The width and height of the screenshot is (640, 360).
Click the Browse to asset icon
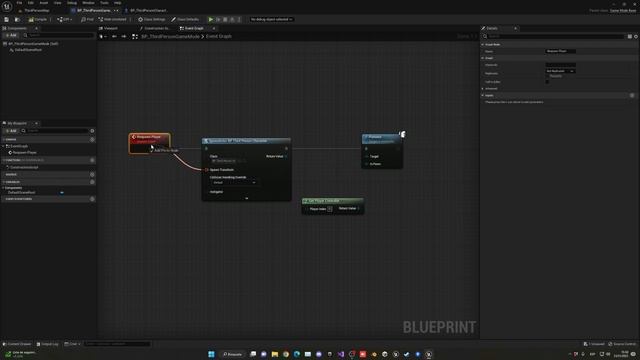tap(17, 19)
